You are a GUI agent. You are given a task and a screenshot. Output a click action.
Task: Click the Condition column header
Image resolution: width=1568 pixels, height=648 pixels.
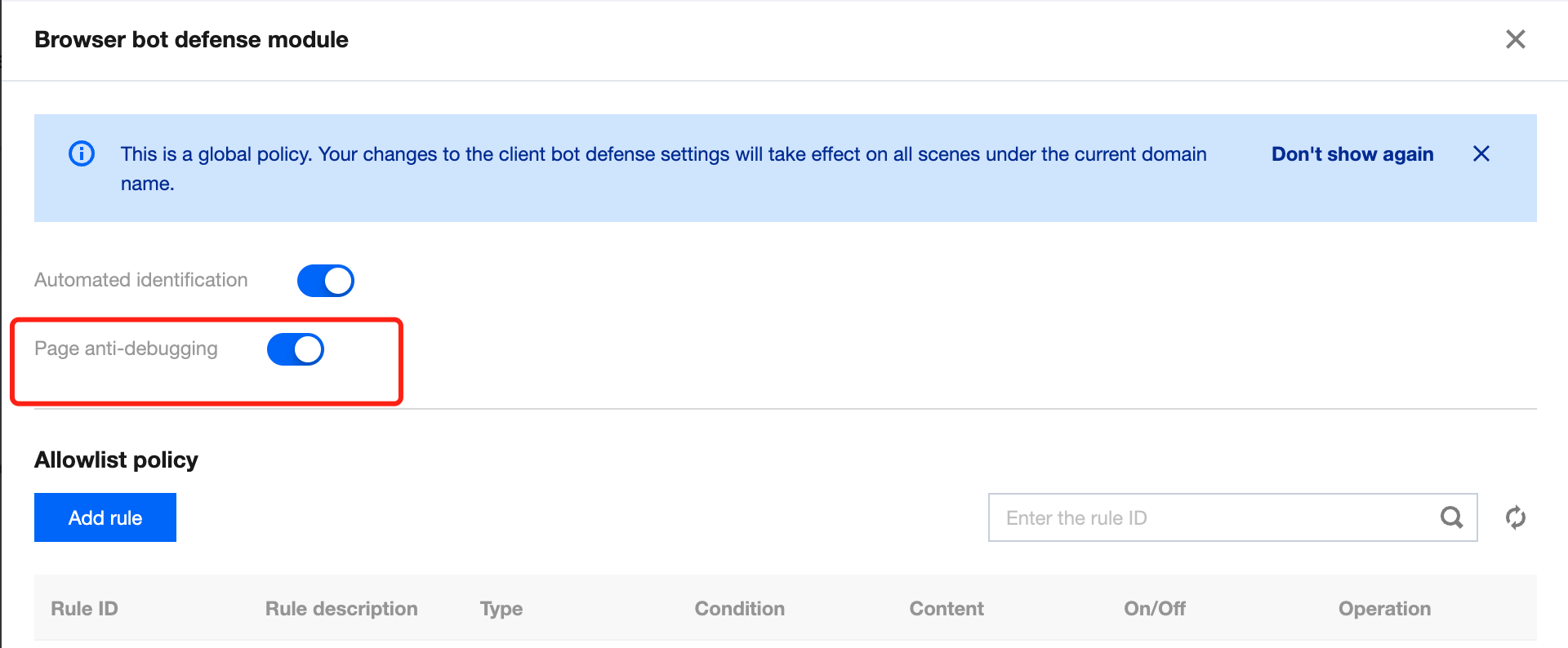point(739,609)
